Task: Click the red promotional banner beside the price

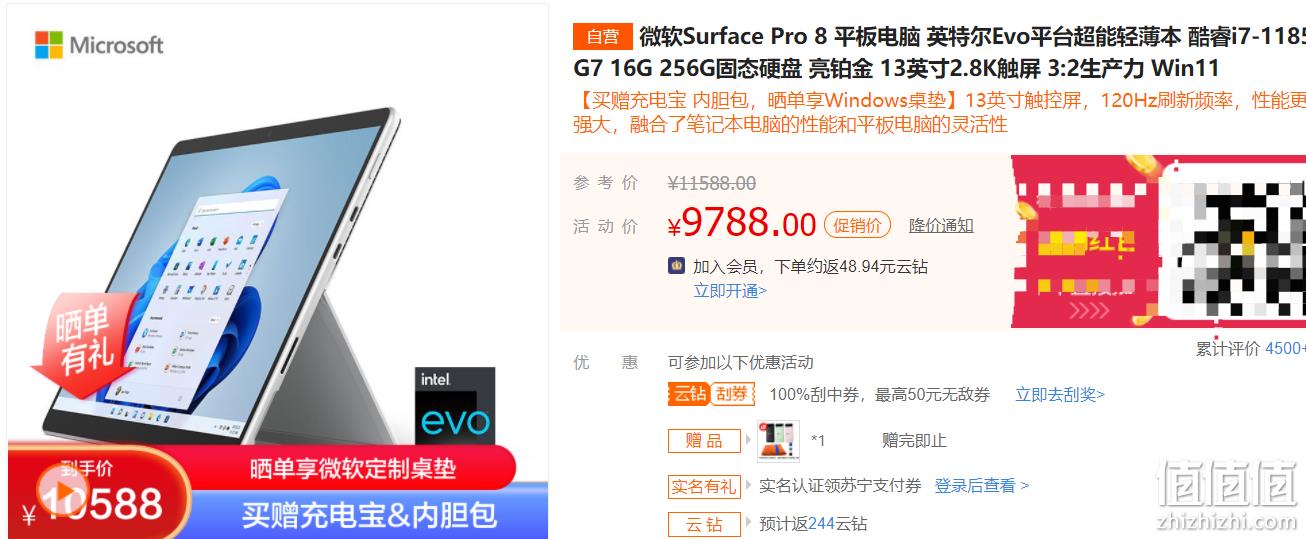Action: point(1158,241)
